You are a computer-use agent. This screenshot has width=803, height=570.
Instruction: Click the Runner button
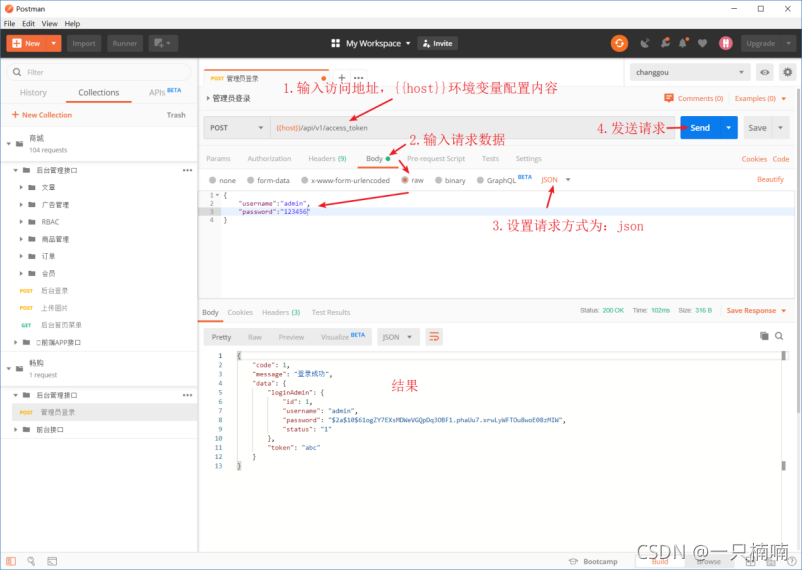click(x=125, y=44)
